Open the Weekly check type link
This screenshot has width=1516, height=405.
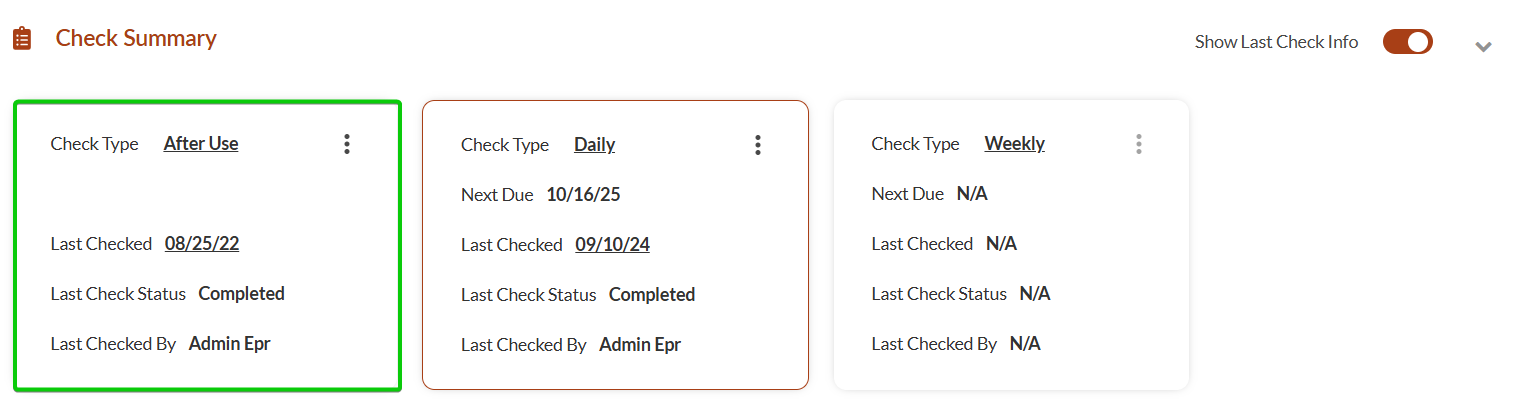[x=1014, y=144]
